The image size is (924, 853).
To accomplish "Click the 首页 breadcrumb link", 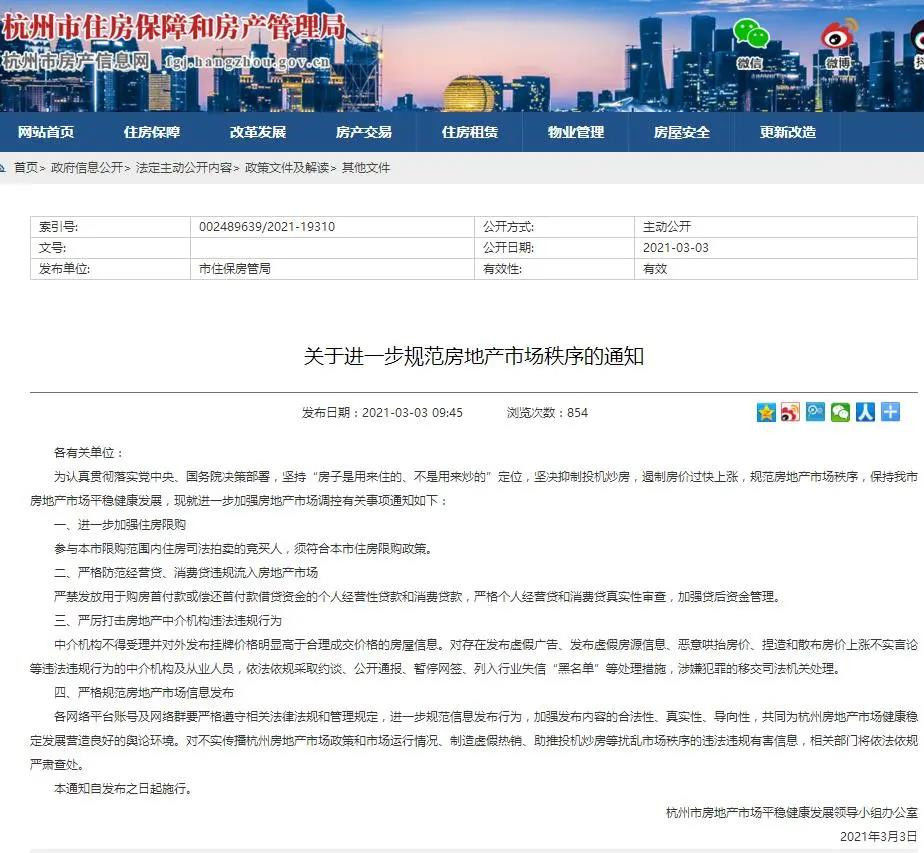I will coord(26,168).
